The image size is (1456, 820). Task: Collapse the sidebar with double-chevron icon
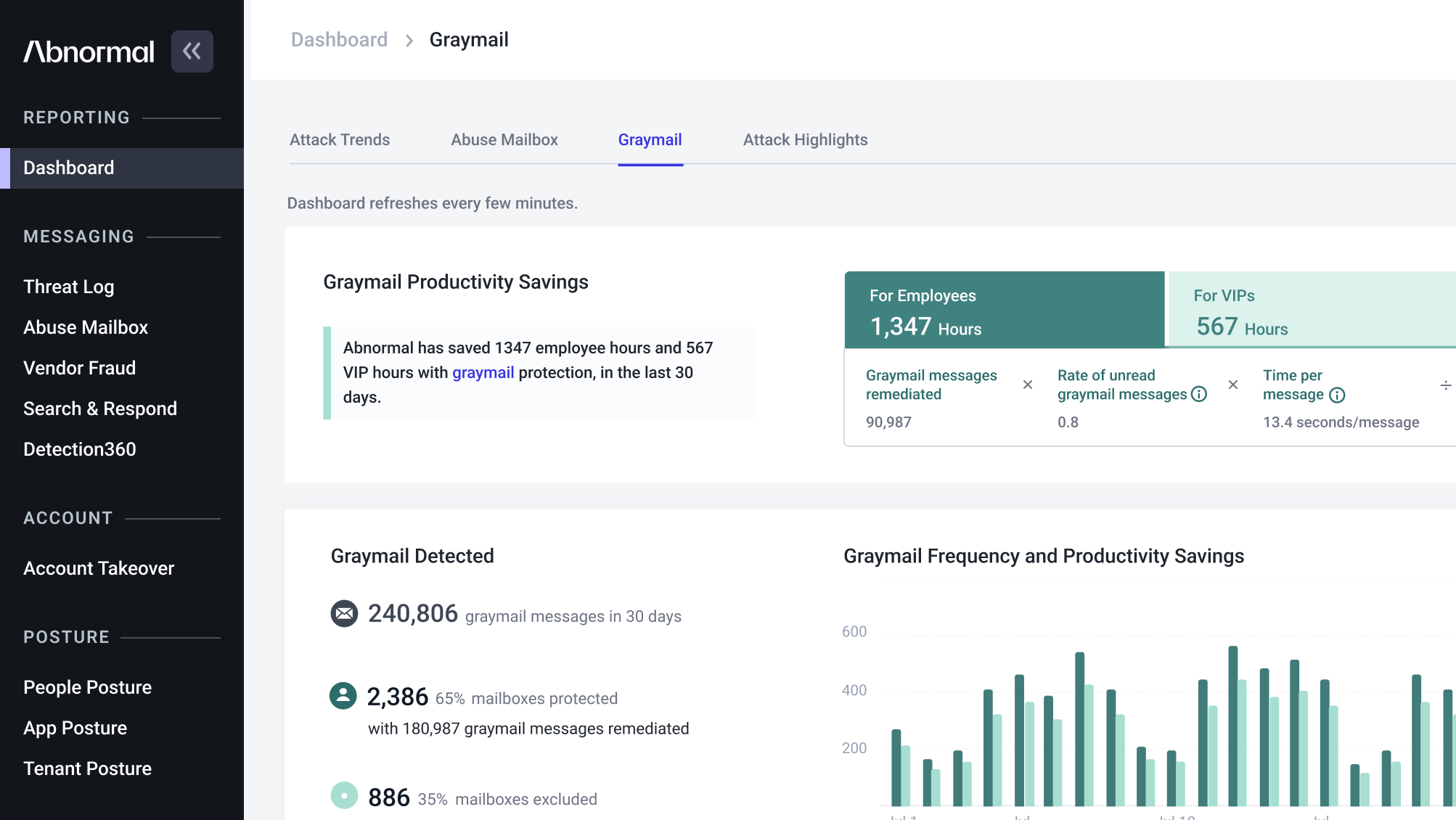click(192, 52)
